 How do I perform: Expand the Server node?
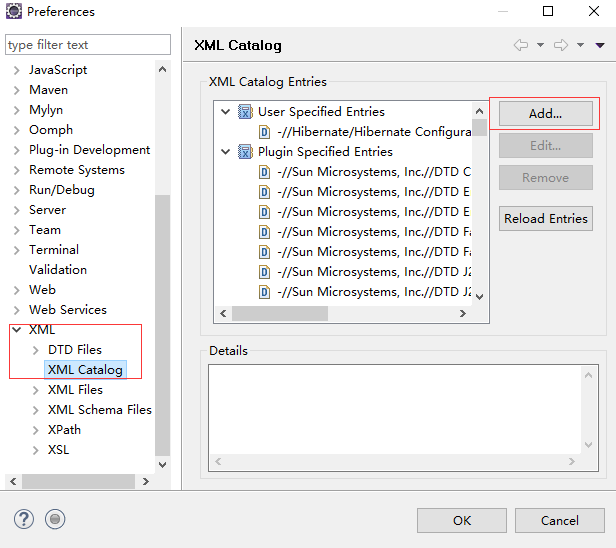click(x=16, y=210)
